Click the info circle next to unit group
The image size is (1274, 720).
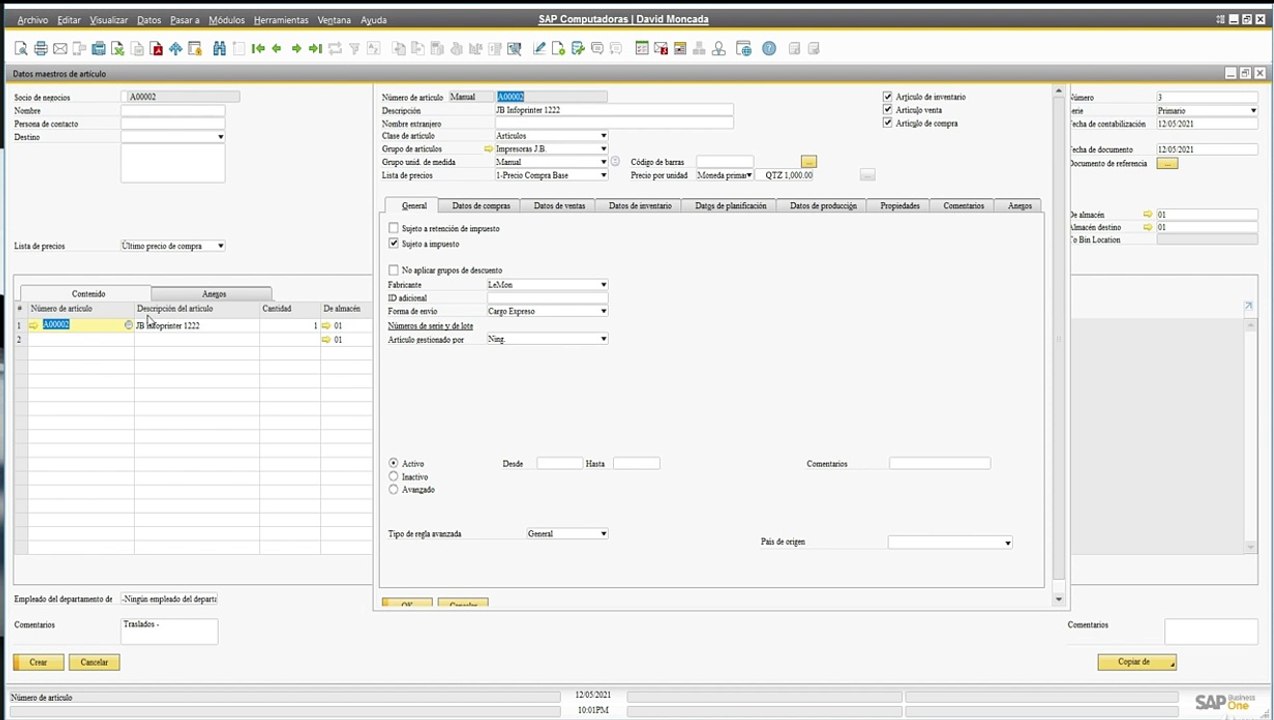click(615, 161)
